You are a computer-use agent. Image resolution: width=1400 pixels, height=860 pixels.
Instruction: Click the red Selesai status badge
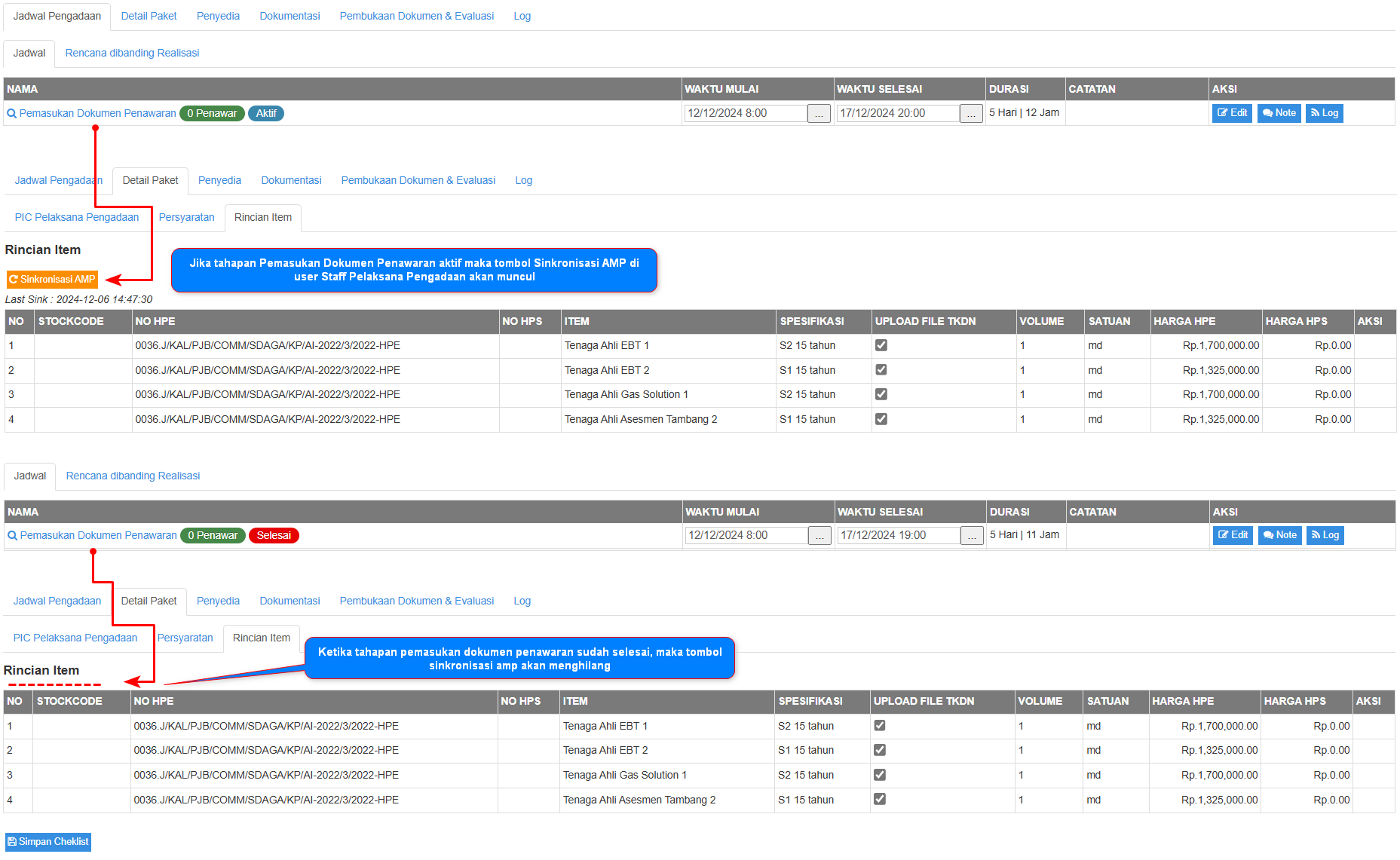pos(274,535)
